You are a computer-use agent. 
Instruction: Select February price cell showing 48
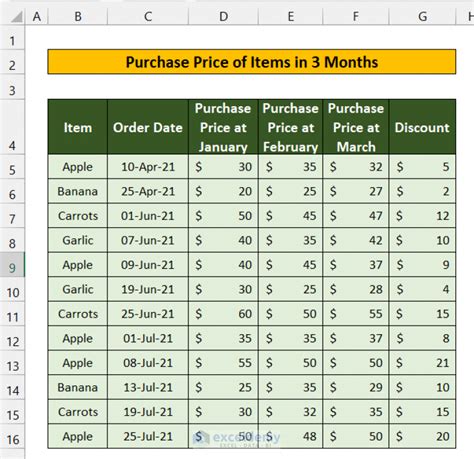pos(290,436)
